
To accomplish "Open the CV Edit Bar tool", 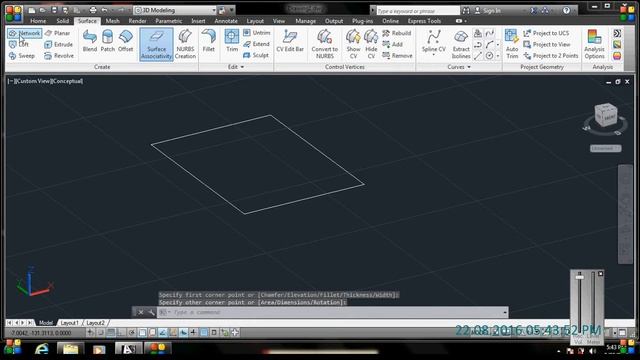I will pos(290,41).
